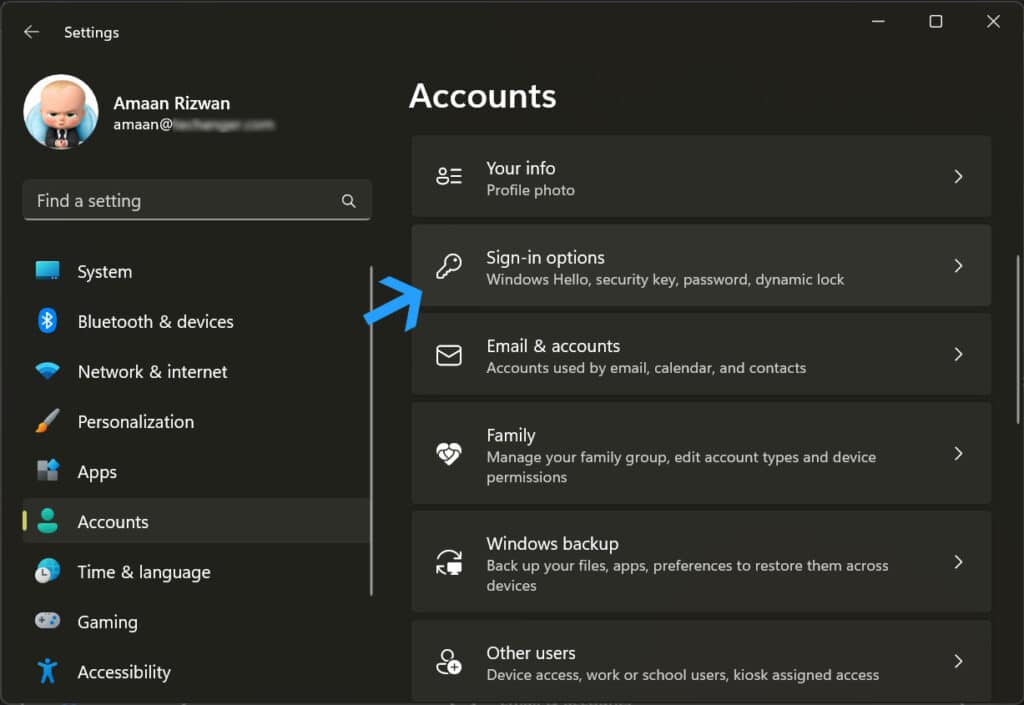Viewport: 1024px width, 705px height.
Task: Expand the Family settings chevron
Action: (x=958, y=453)
